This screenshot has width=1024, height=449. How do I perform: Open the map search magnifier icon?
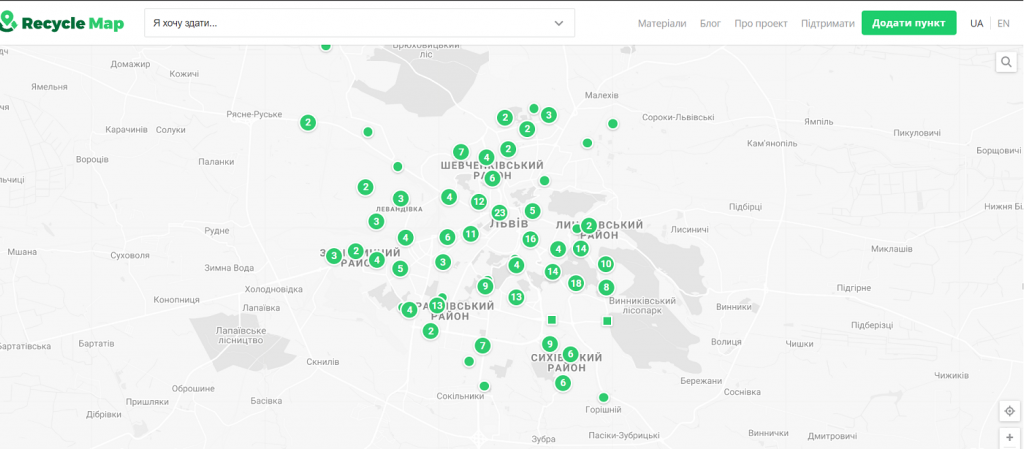click(x=1007, y=63)
